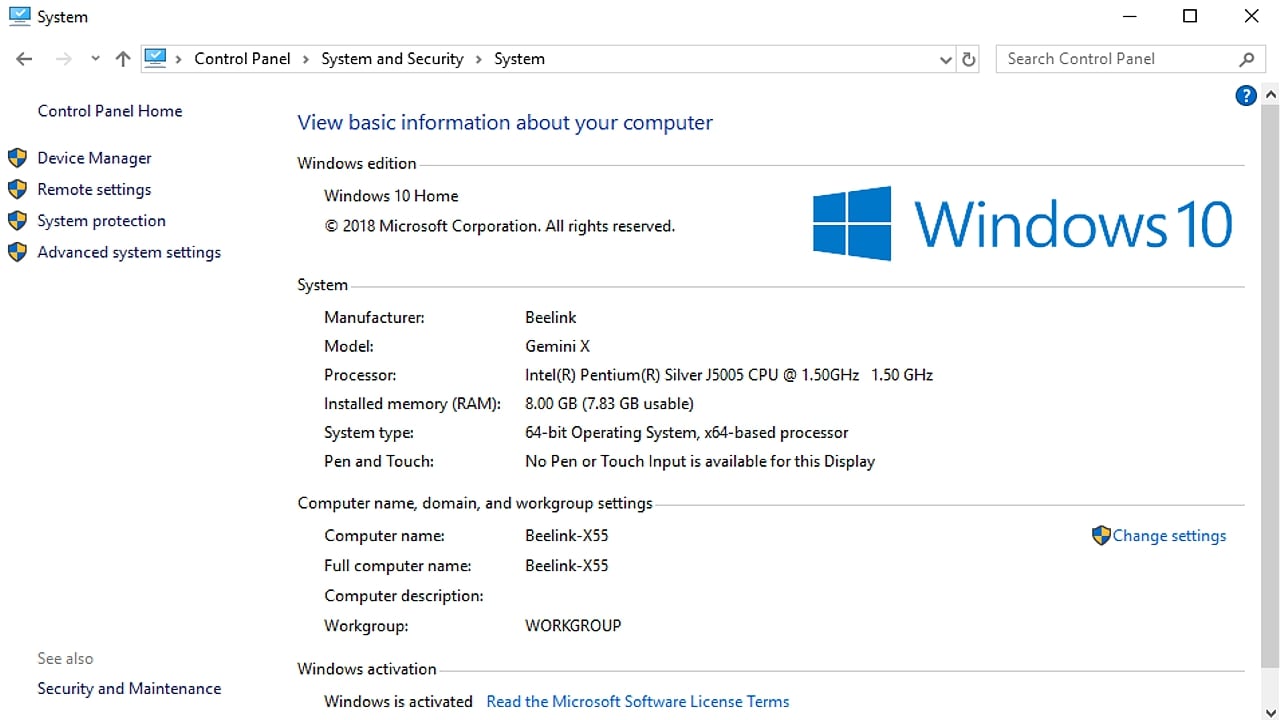
Task: Select Control Panel breadcrumb item
Action: point(242,59)
